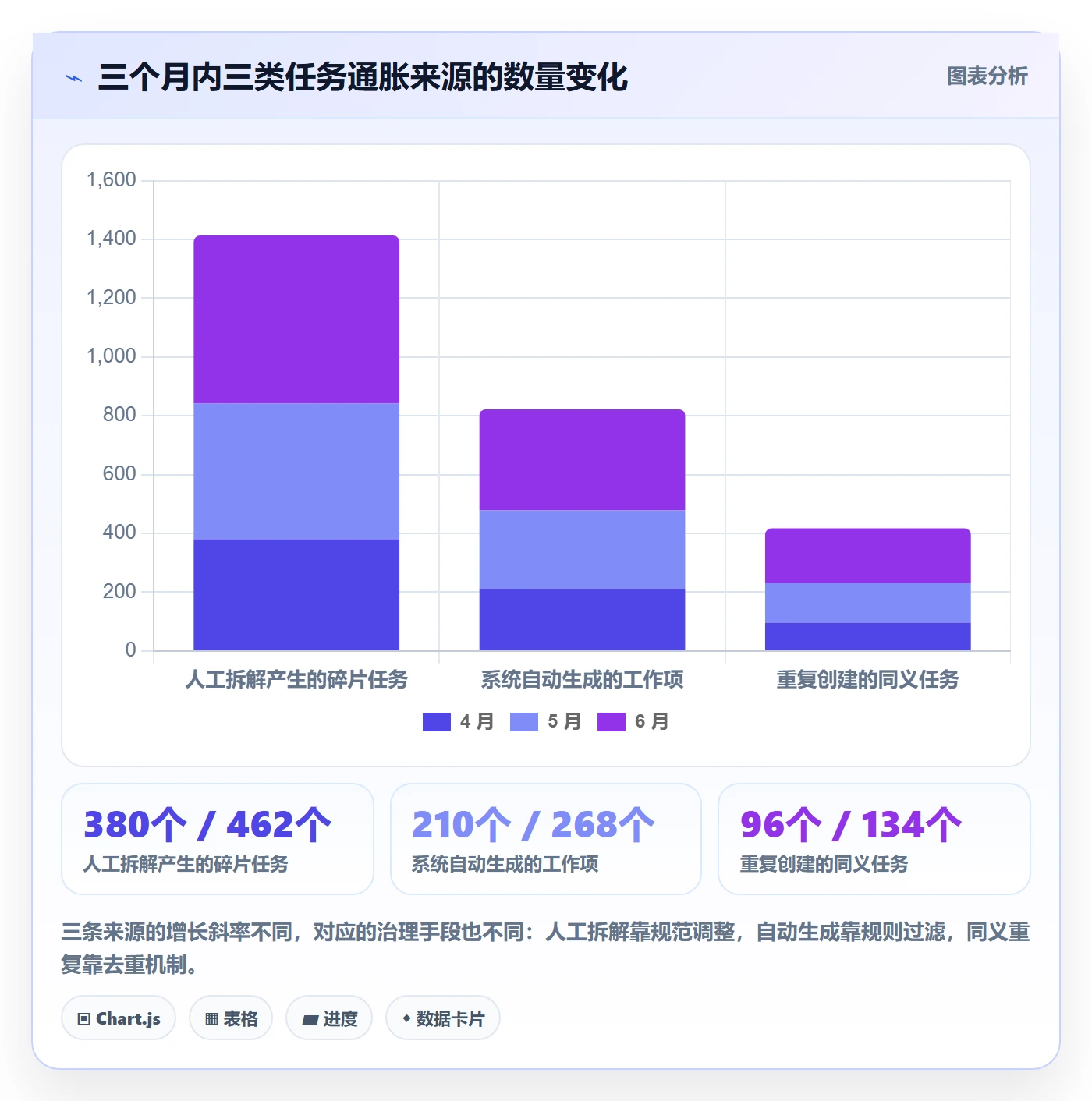Click the lightning icon beside the title

(x=74, y=78)
